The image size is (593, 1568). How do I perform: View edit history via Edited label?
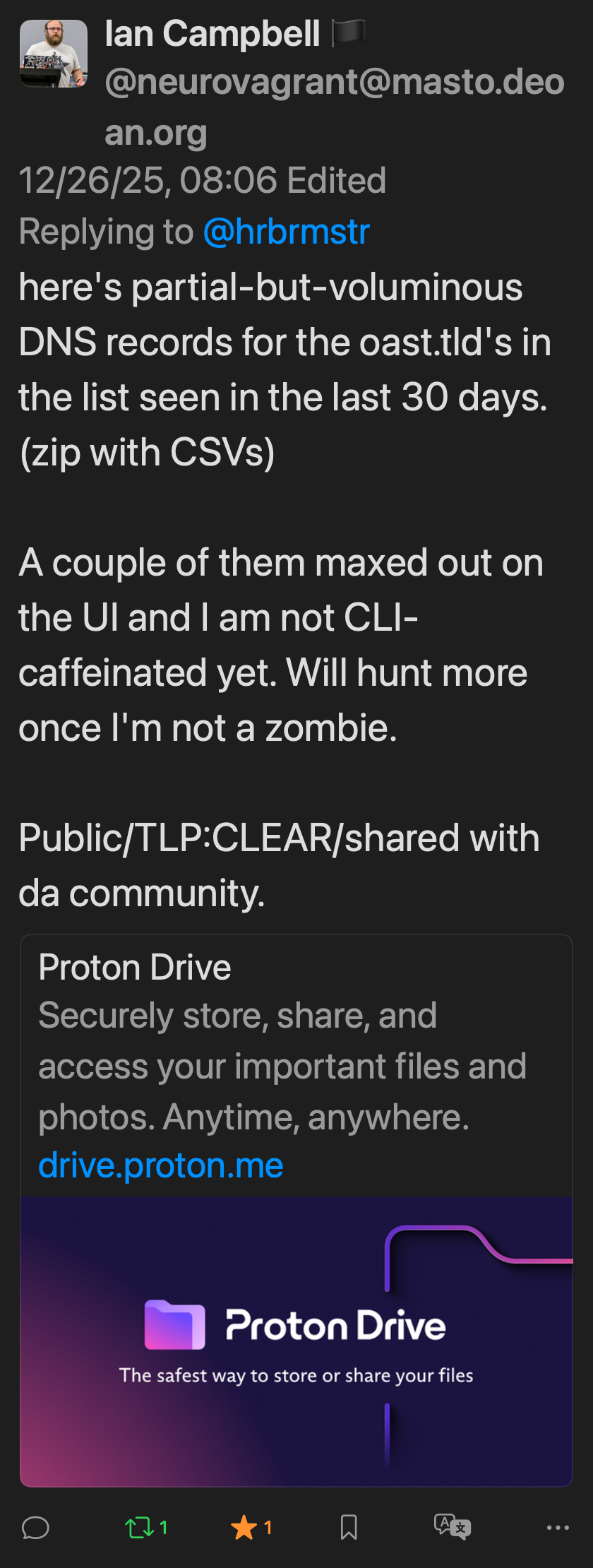(337, 181)
